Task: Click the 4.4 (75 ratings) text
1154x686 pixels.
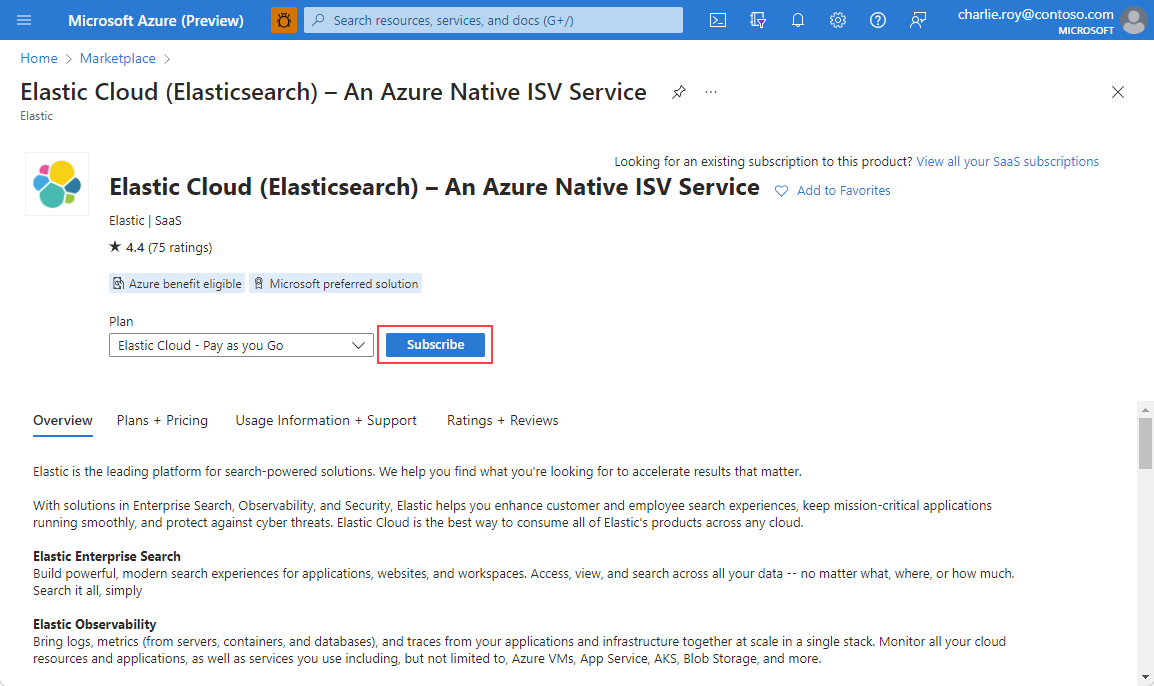Action: pyautogui.click(x=169, y=247)
